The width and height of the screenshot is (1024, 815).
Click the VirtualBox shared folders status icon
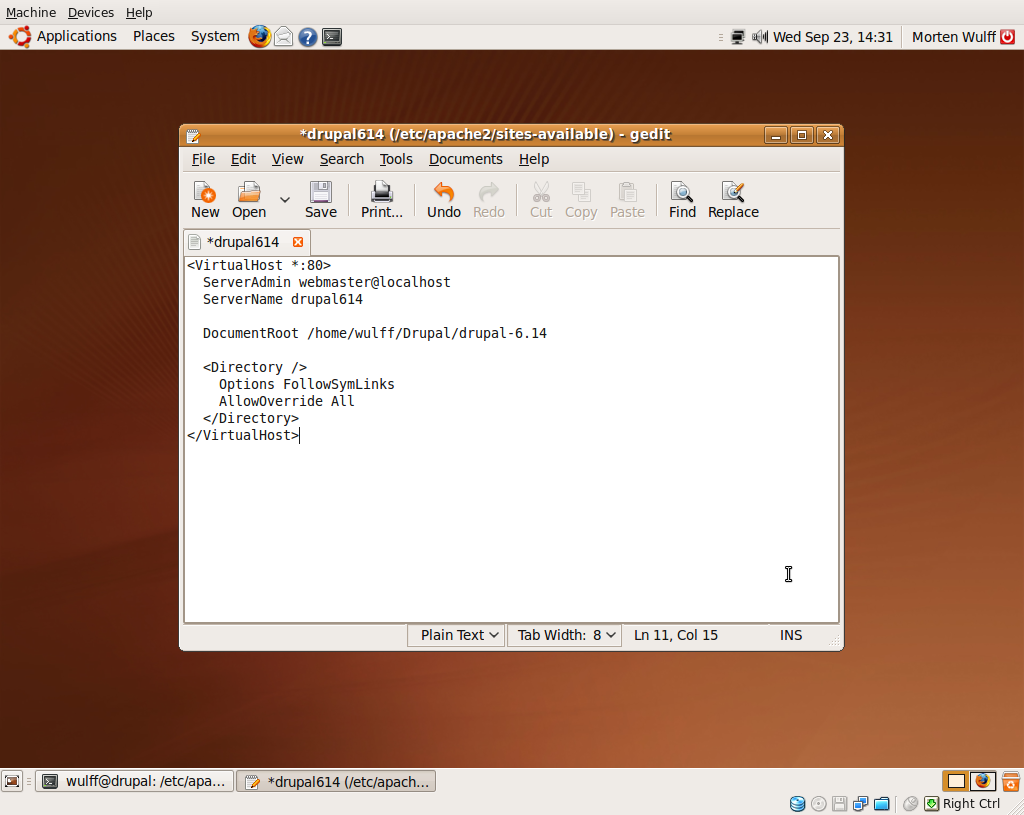coord(882,803)
